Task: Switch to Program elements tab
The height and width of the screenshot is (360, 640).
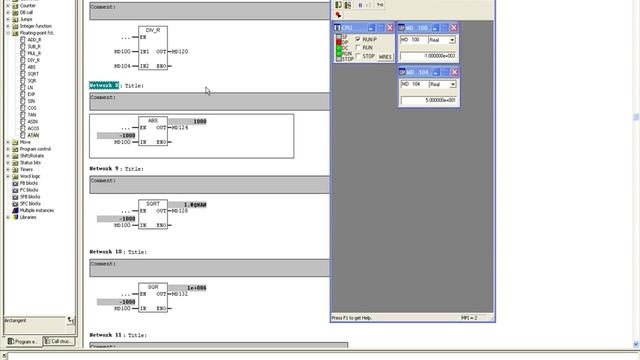Action: tap(22, 341)
